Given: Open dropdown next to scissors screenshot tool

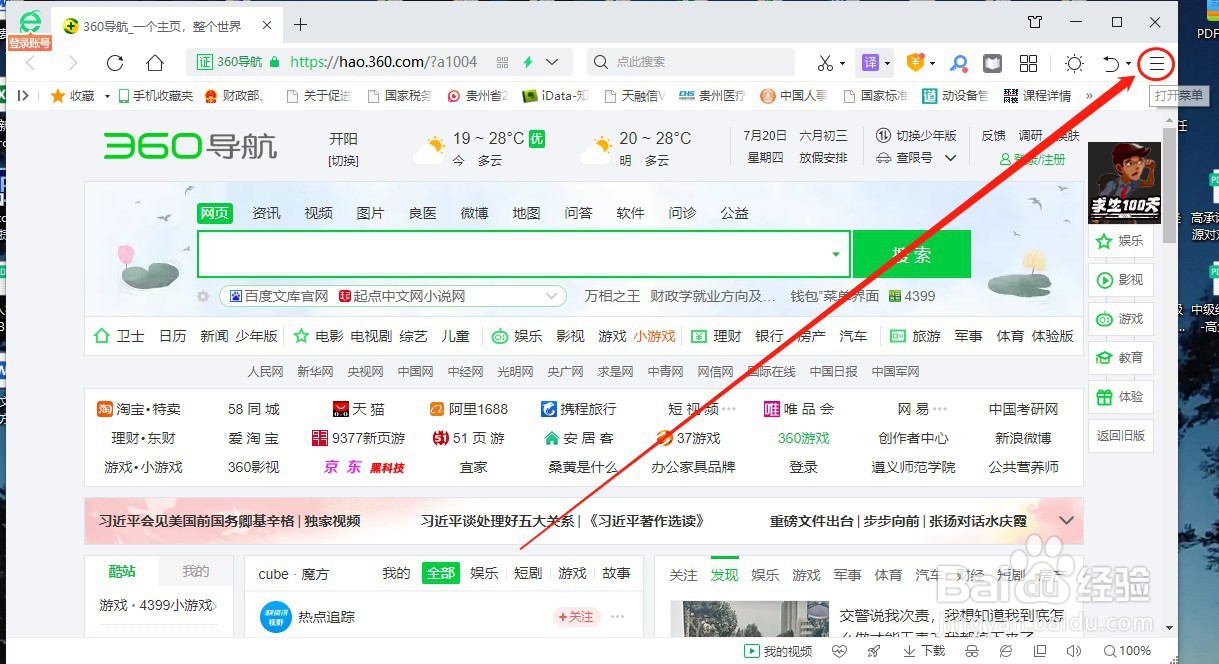Looking at the screenshot, I should (843, 64).
